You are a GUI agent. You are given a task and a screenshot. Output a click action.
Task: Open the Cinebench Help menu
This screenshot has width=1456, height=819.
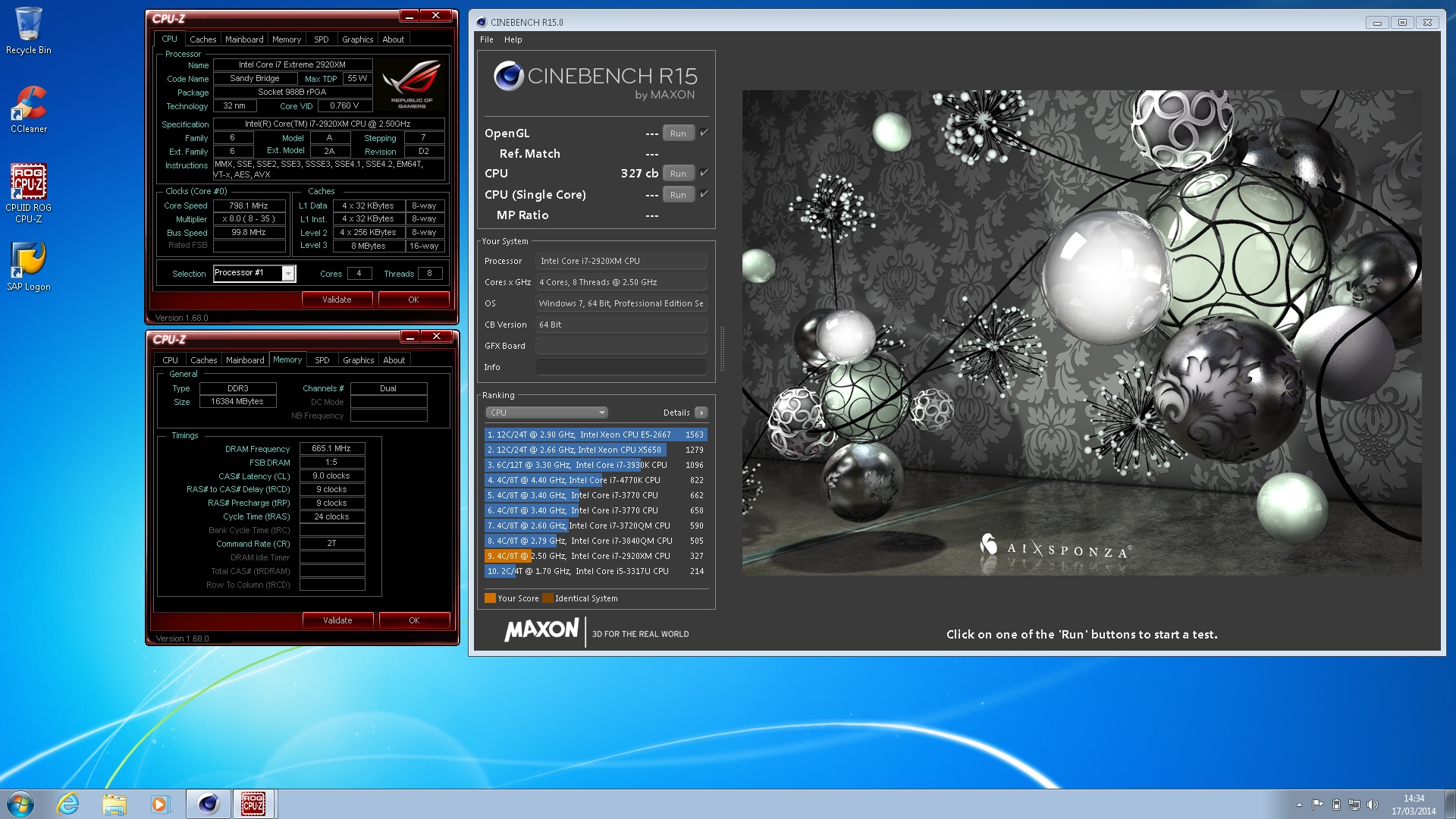[x=513, y=39]
